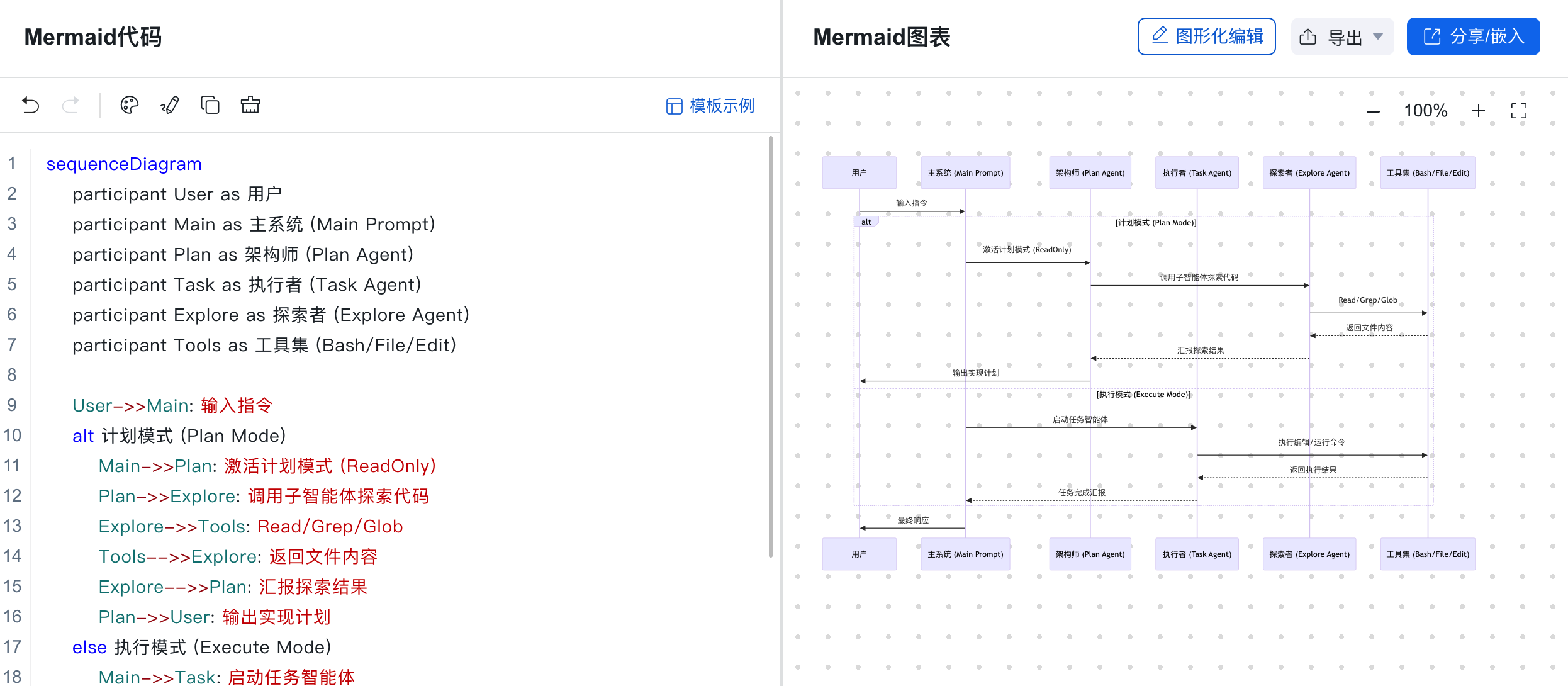Select the top 用户 participant box
The width and height of the screenshot is (1568, 686).
pos(859,173)
